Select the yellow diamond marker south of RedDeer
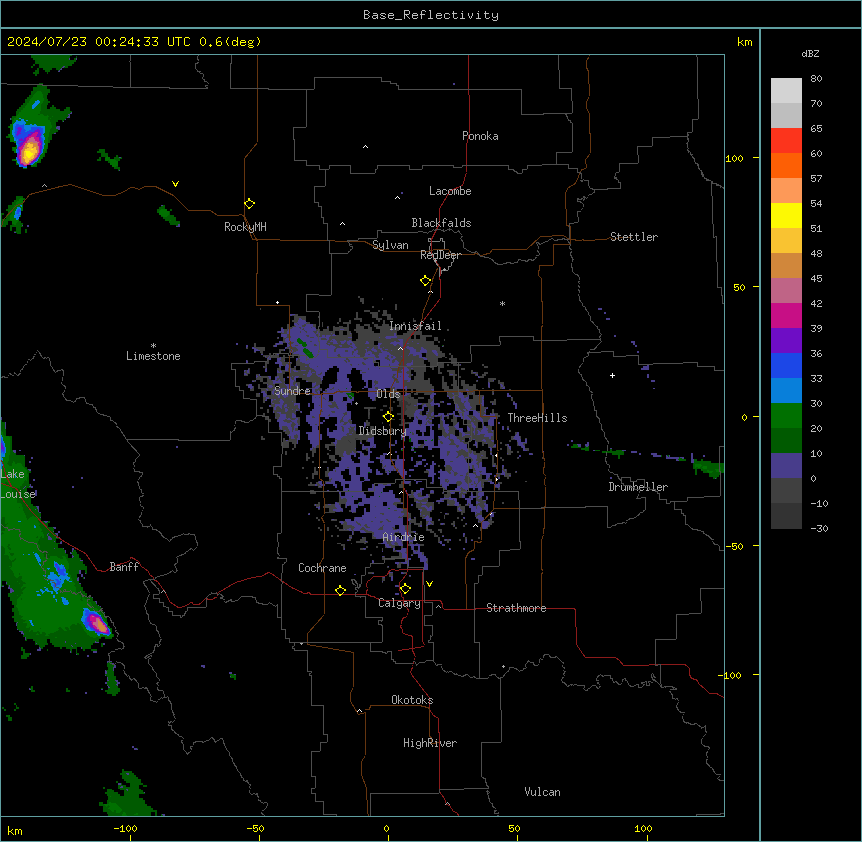Viewport: 862px width, 842px height. tap(425, 281)
